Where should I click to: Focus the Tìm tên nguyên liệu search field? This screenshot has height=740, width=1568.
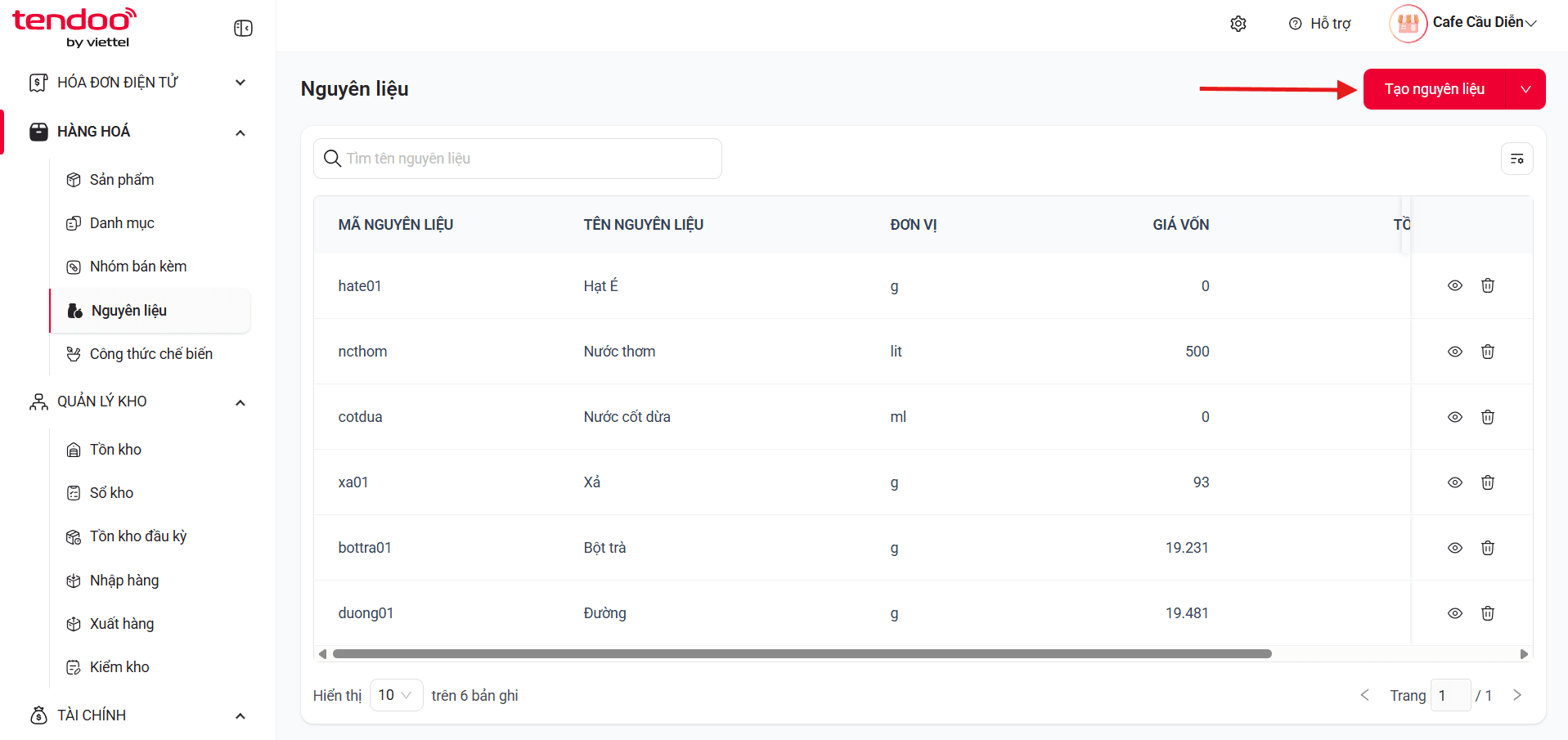coord(518,159)
